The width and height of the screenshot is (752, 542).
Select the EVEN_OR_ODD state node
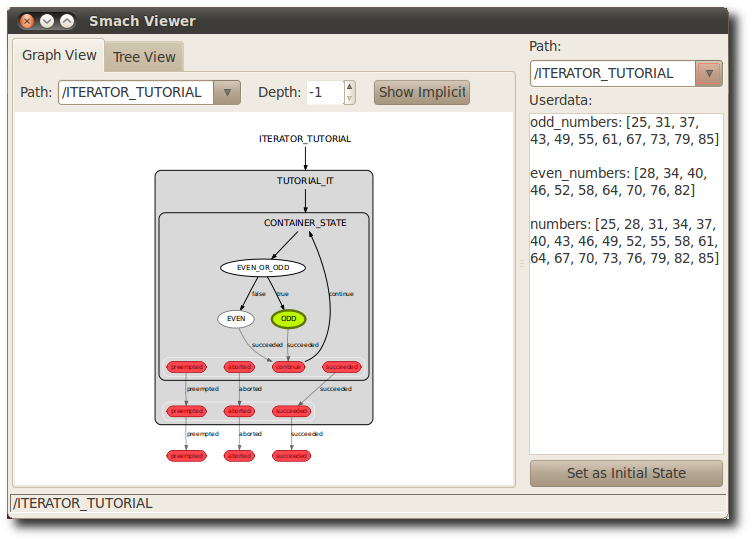pyautogui.click(x=262, y=268)
